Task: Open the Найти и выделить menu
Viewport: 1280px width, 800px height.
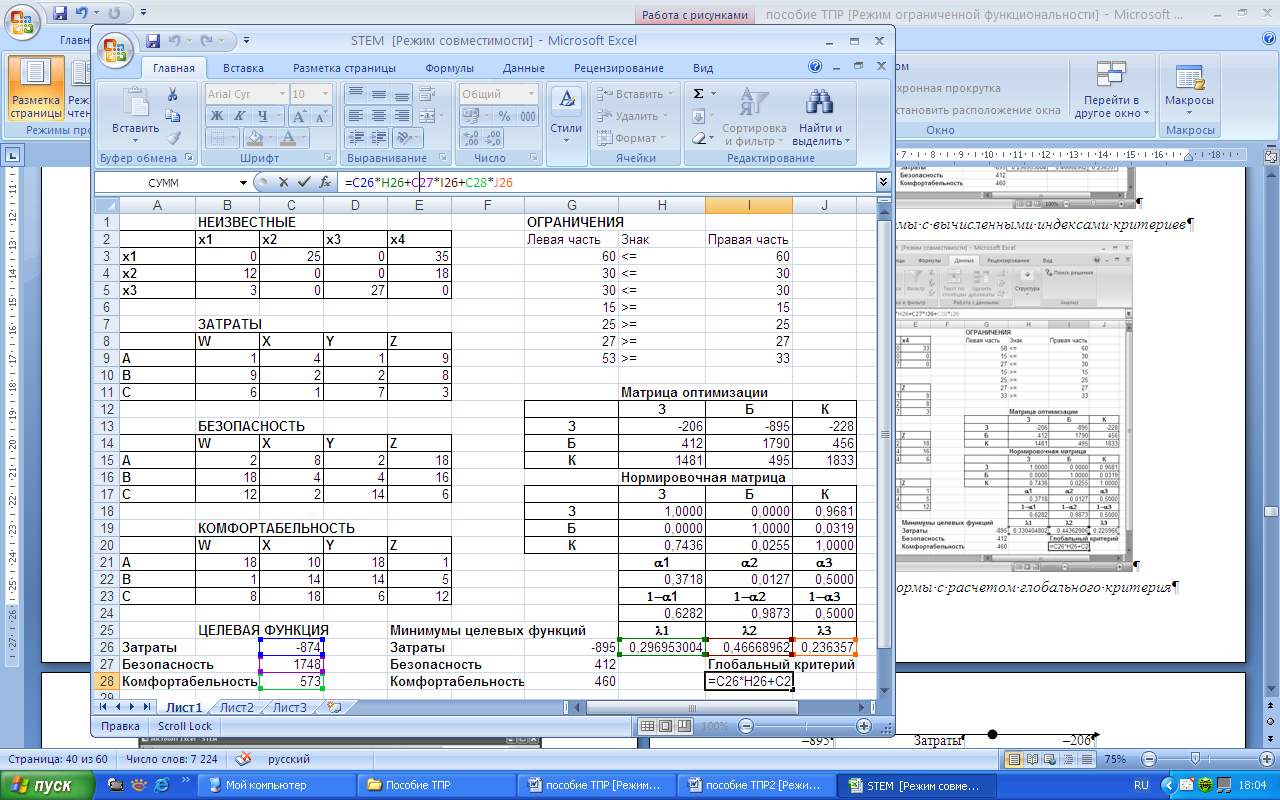Action: [821, 117]
